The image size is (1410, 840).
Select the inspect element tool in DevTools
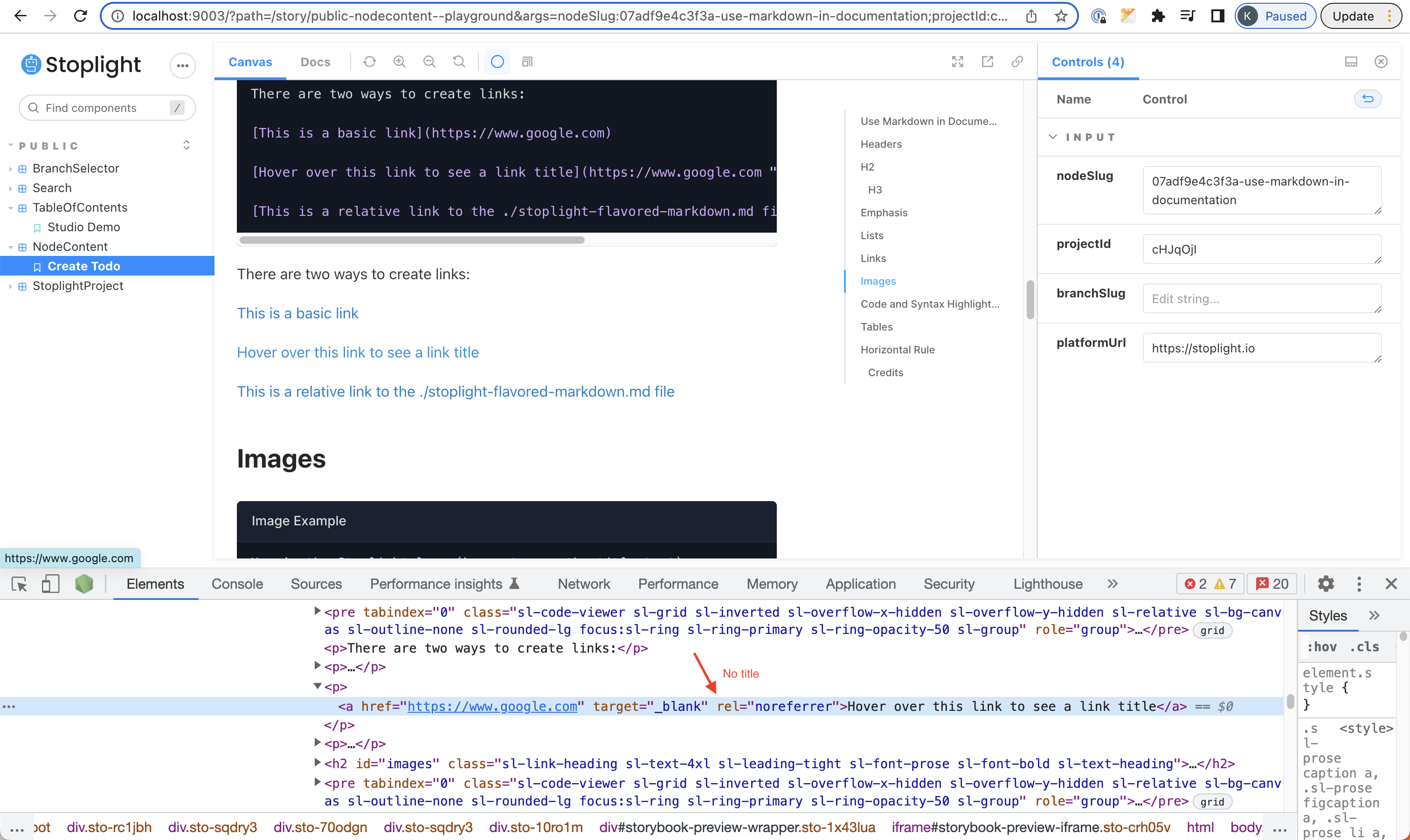[19, 584]
